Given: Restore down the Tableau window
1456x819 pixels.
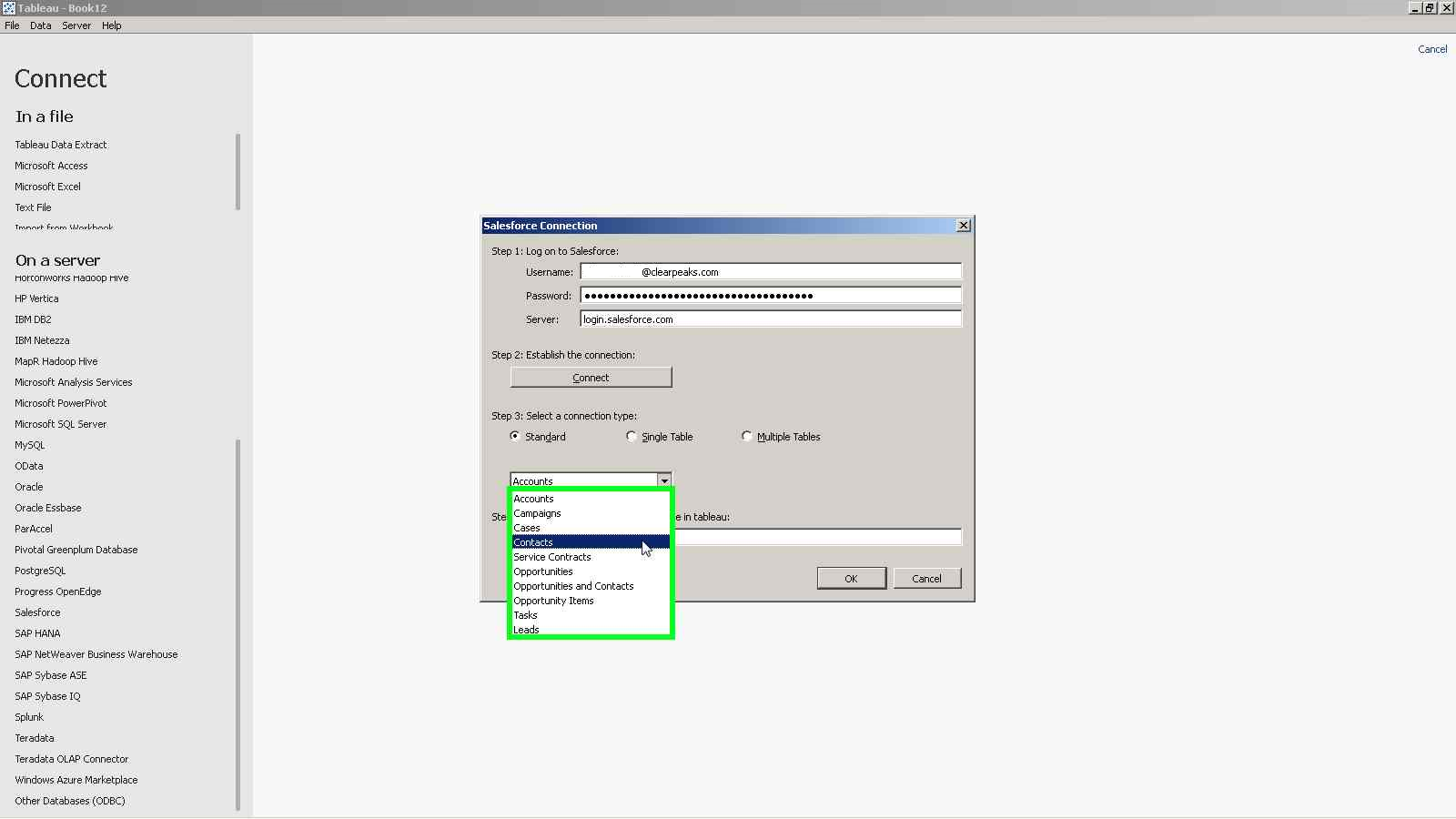Looking at the screenshot, I should point(1431,8).
